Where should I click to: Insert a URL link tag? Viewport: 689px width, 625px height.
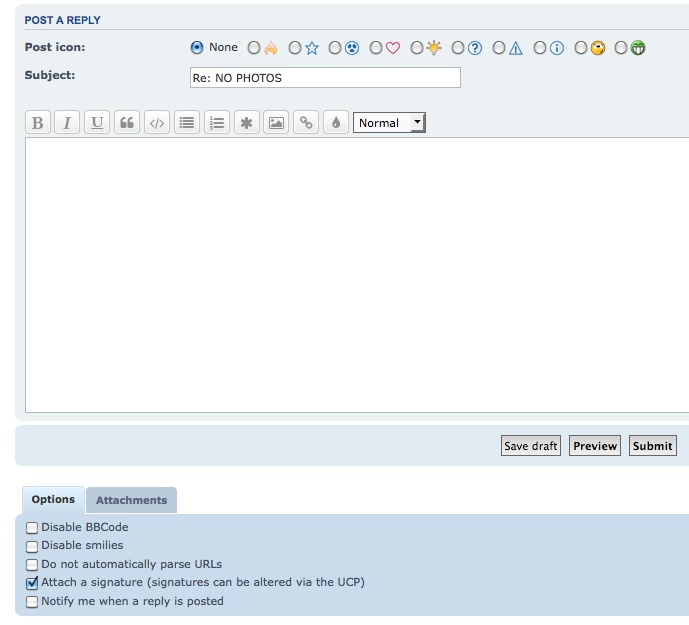coord(306,123)
